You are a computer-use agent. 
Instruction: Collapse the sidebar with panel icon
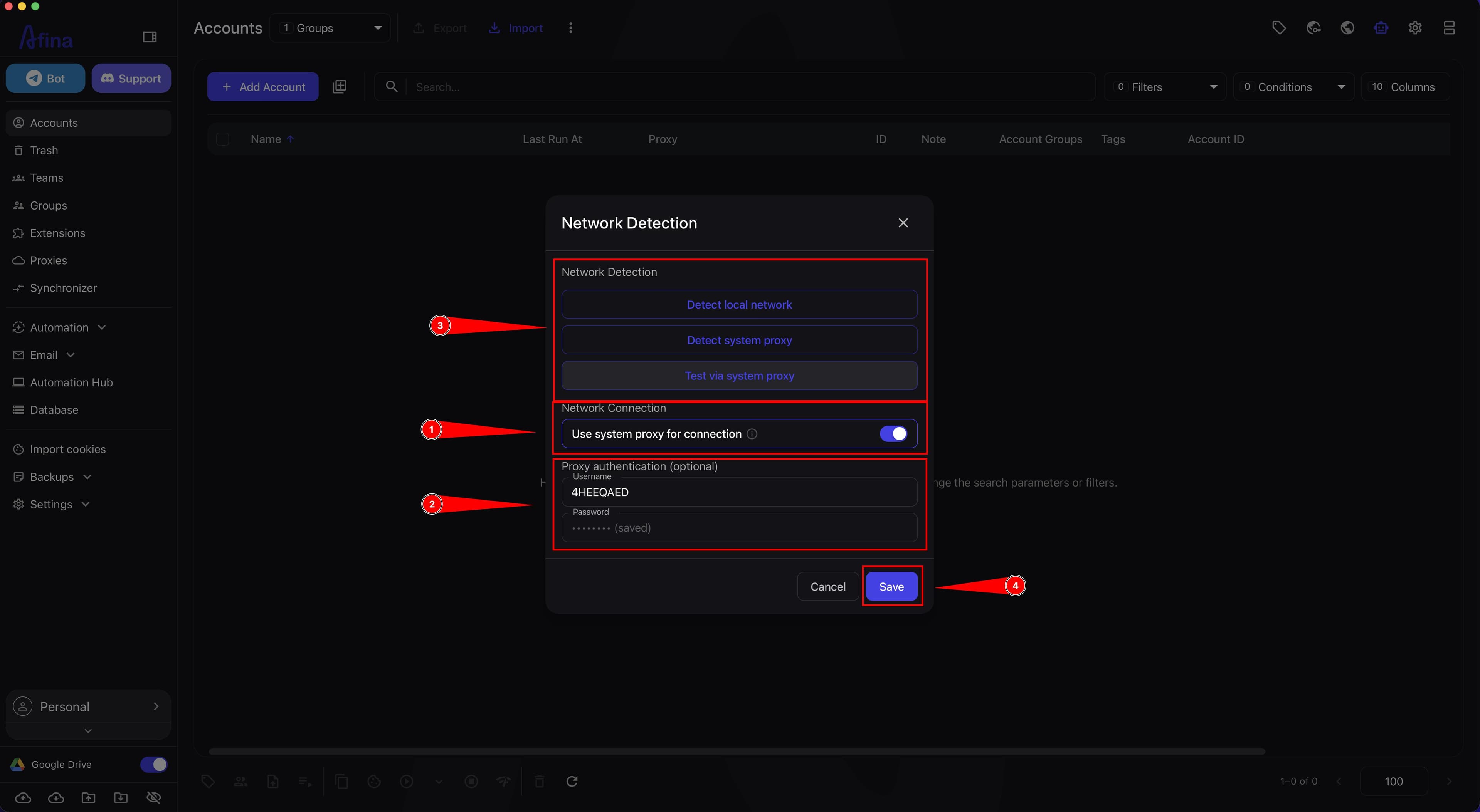point(150,37)
